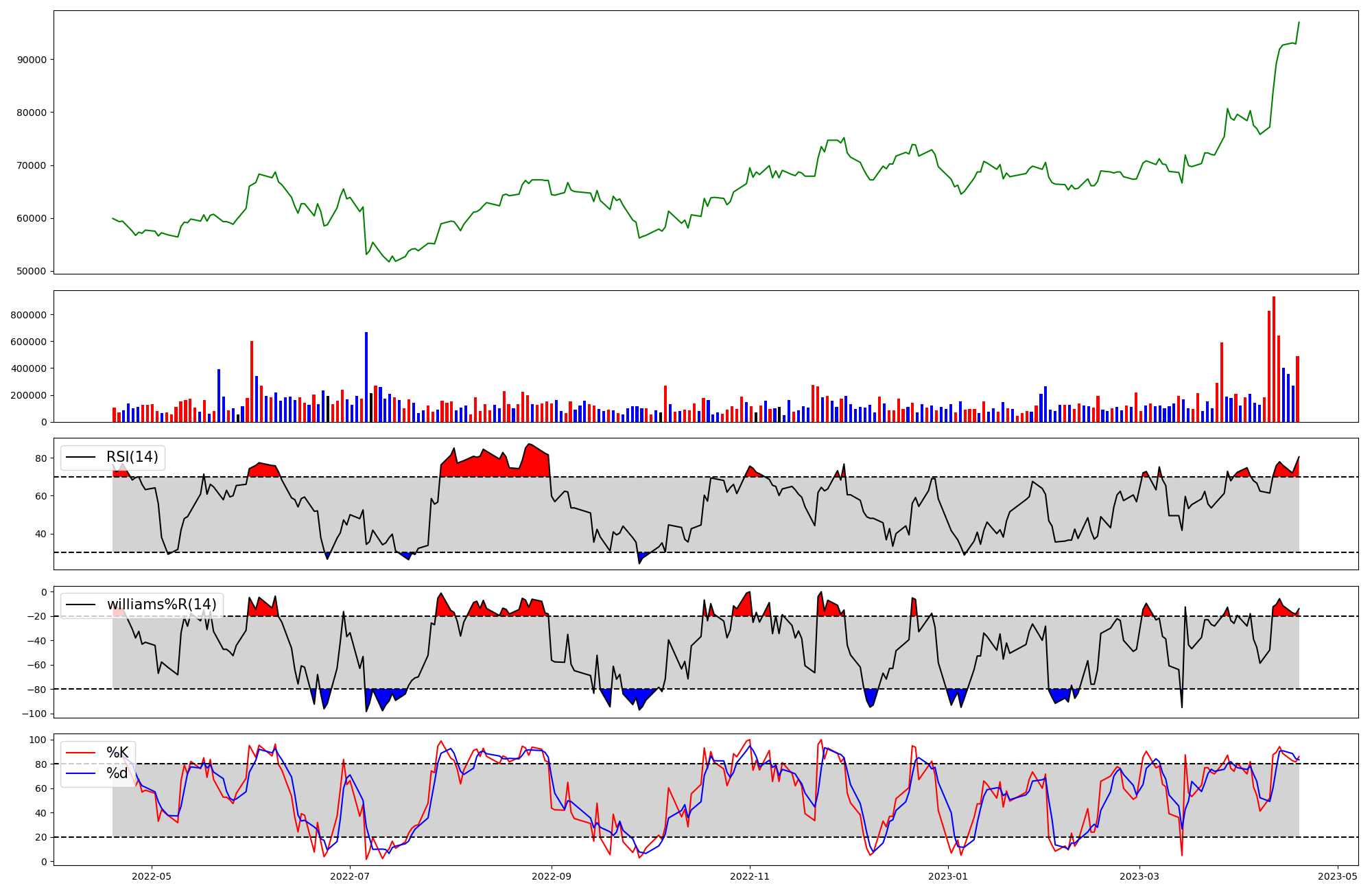
Task: Click the 2023-01 date tick label
Action: pyautogui.click(x=947, y=876)
